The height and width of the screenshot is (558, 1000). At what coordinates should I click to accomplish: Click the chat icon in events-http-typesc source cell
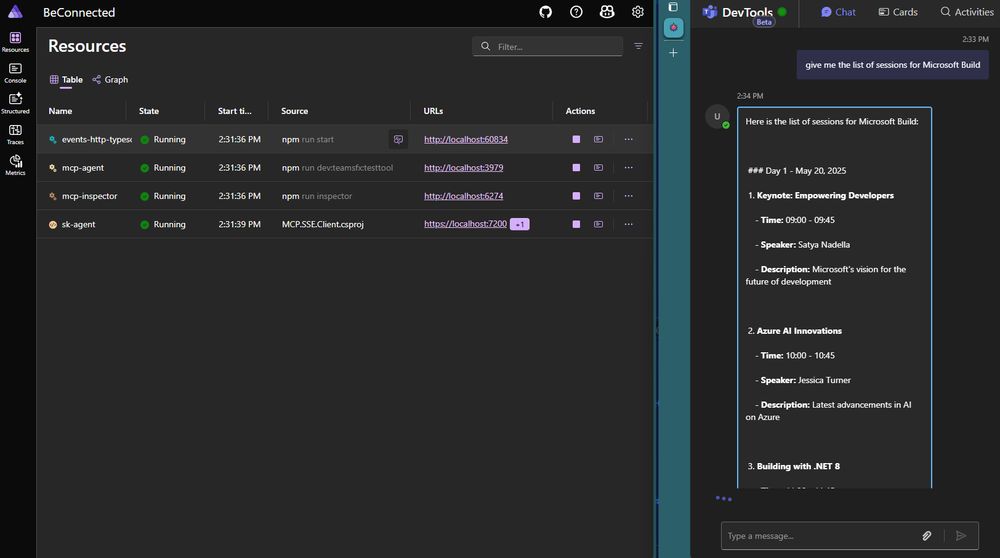(x=398, y=139)
